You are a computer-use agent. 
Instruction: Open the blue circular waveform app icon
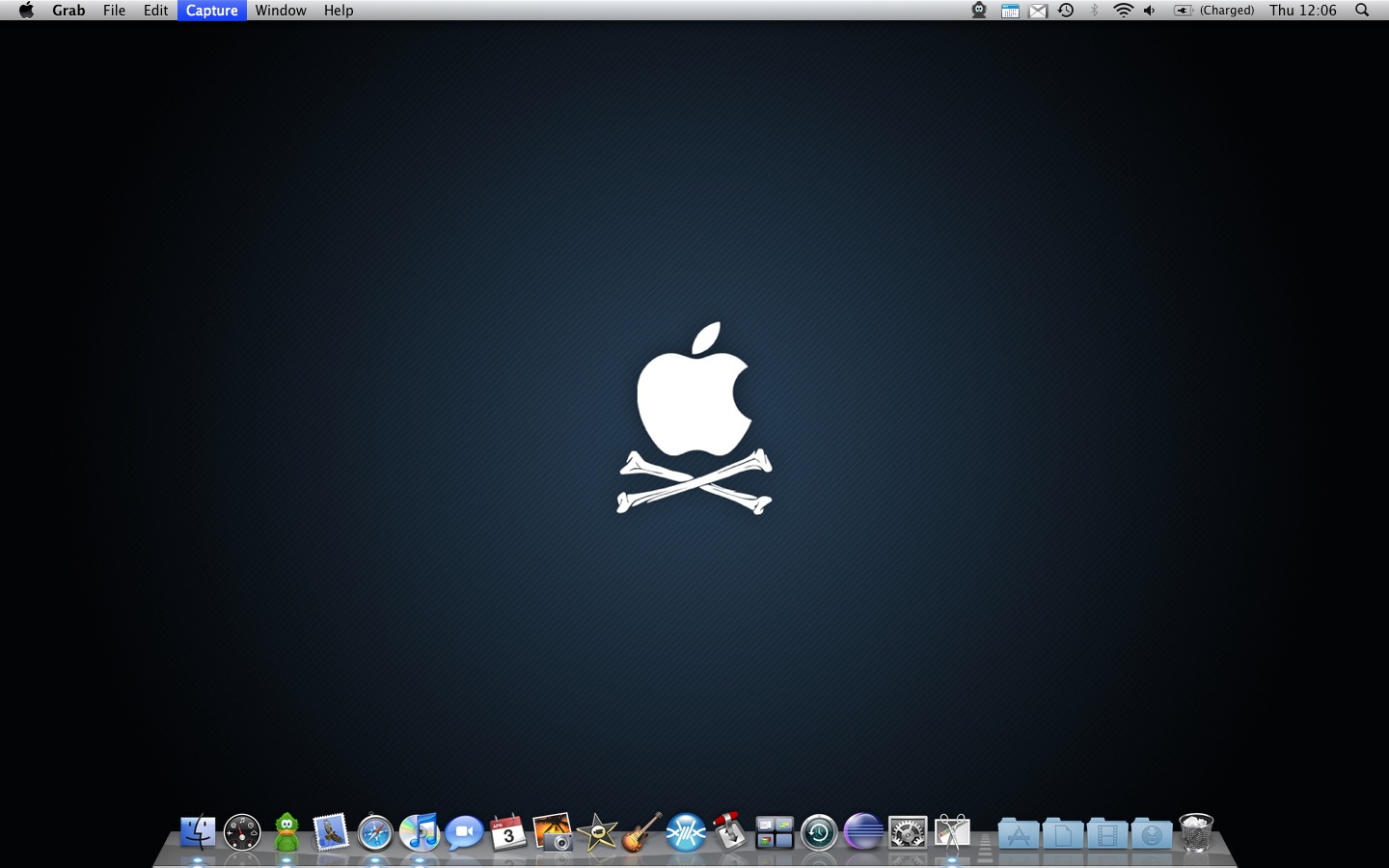point(686,832)
